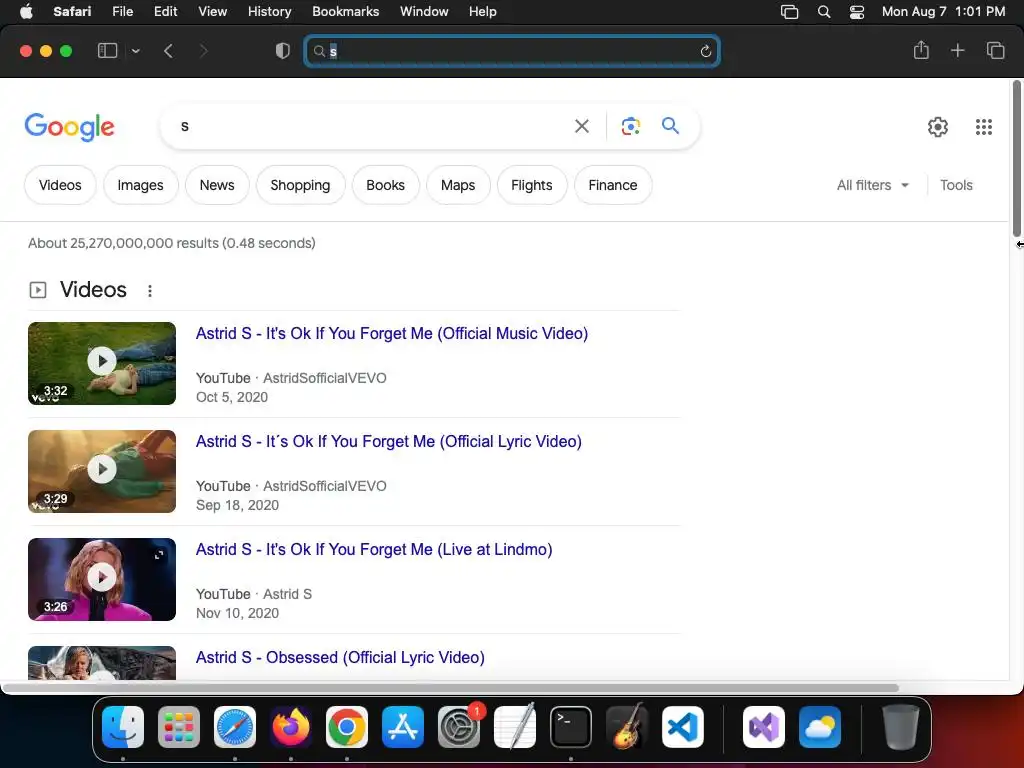
Task: Open the Trash in the Dock
Action: tap(901, 727)
